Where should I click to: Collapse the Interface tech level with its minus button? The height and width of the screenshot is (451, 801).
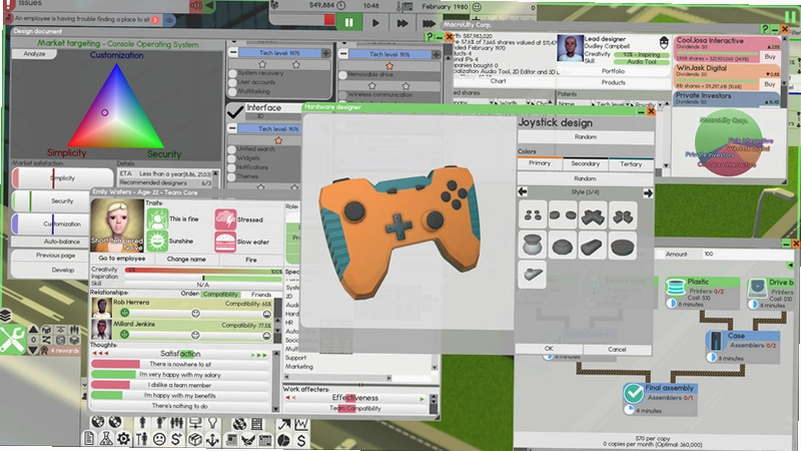point(232,128)
